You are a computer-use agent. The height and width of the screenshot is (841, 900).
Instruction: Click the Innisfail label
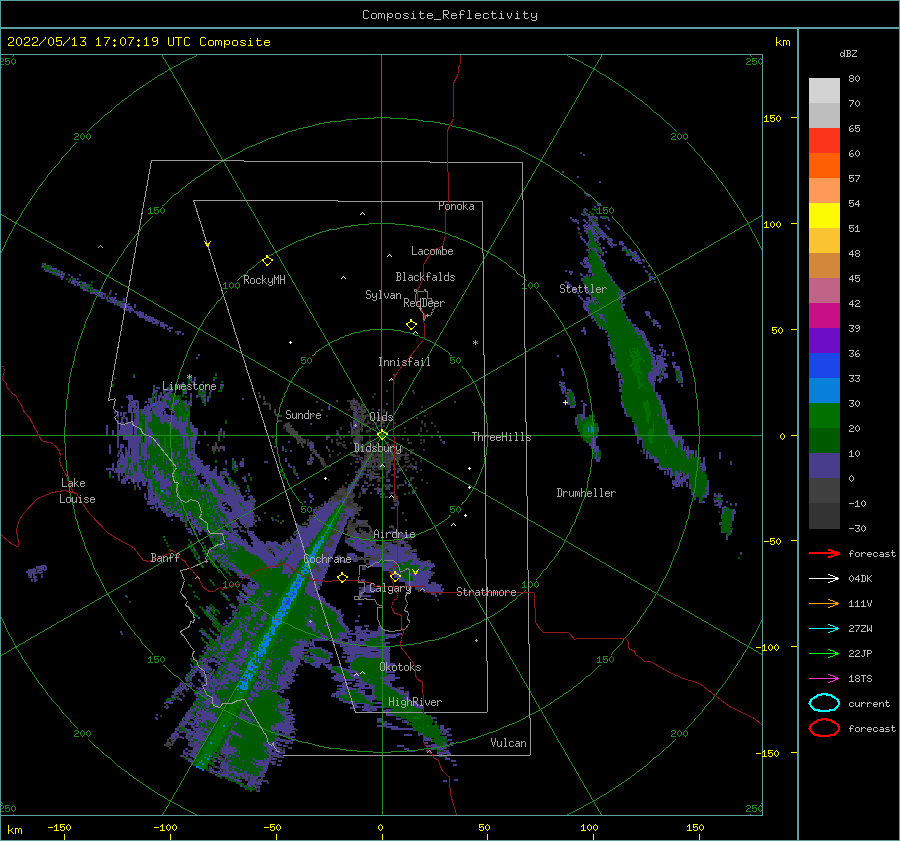click(x=404, y=362)
